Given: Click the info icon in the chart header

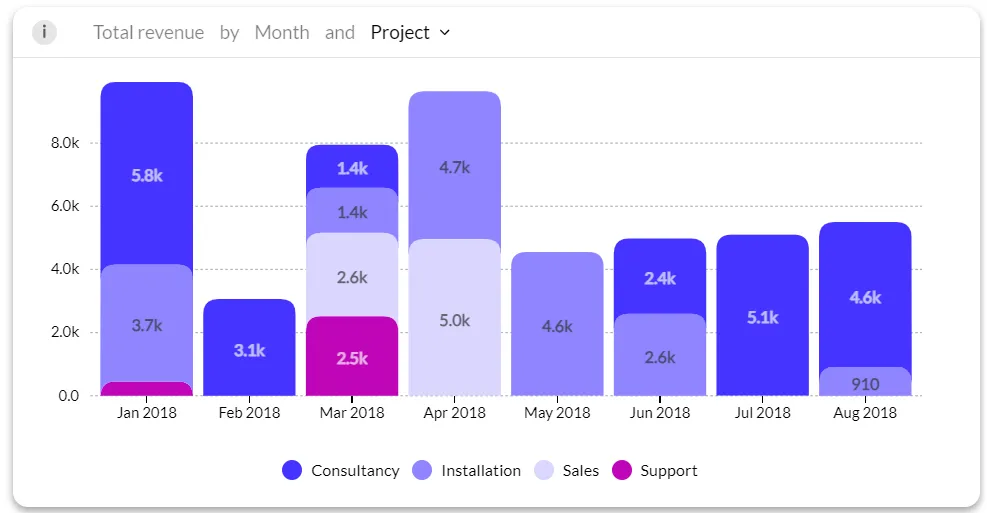Looking at the screenshot, I should (44, 32).
